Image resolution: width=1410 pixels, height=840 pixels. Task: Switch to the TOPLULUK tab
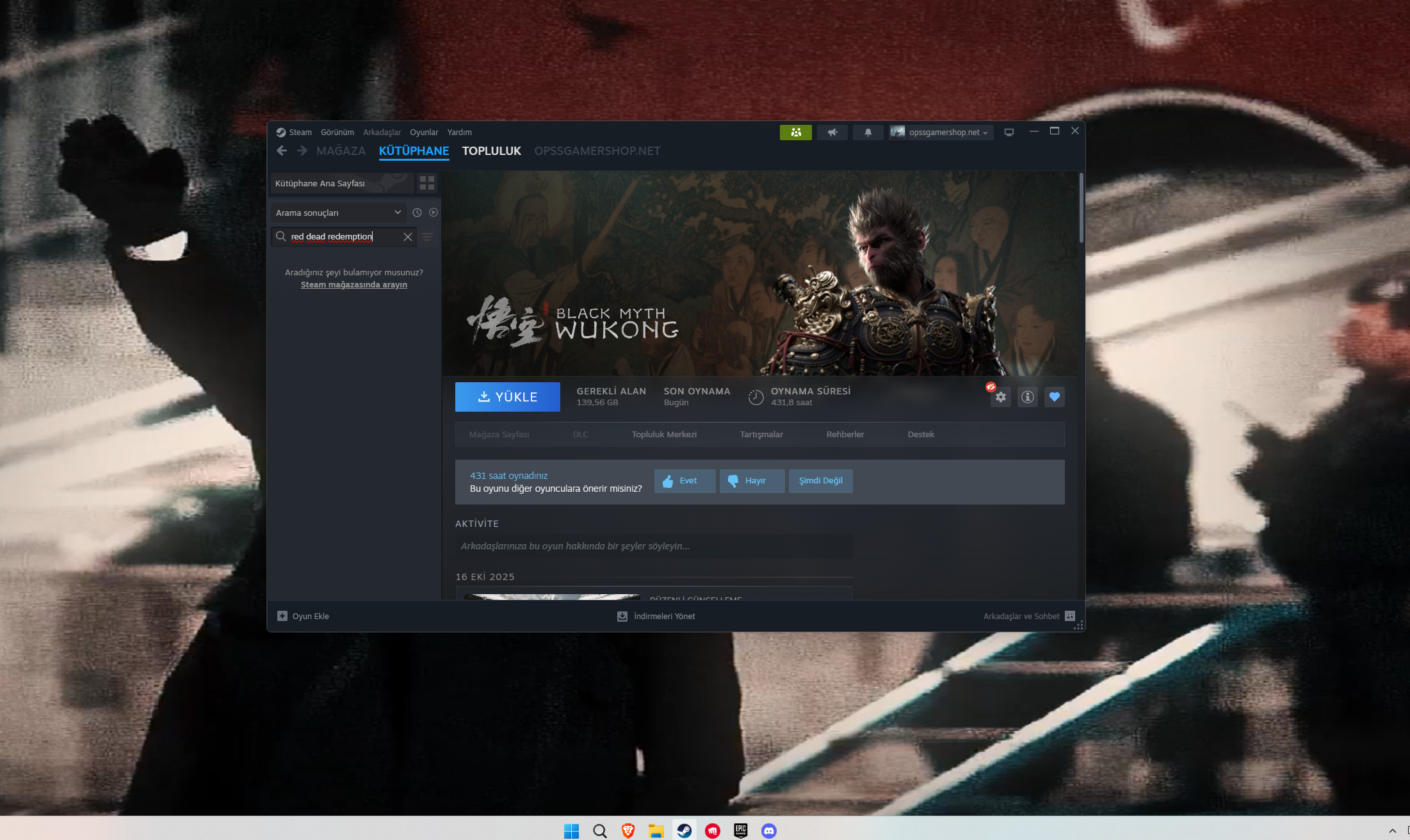[492, 151]
